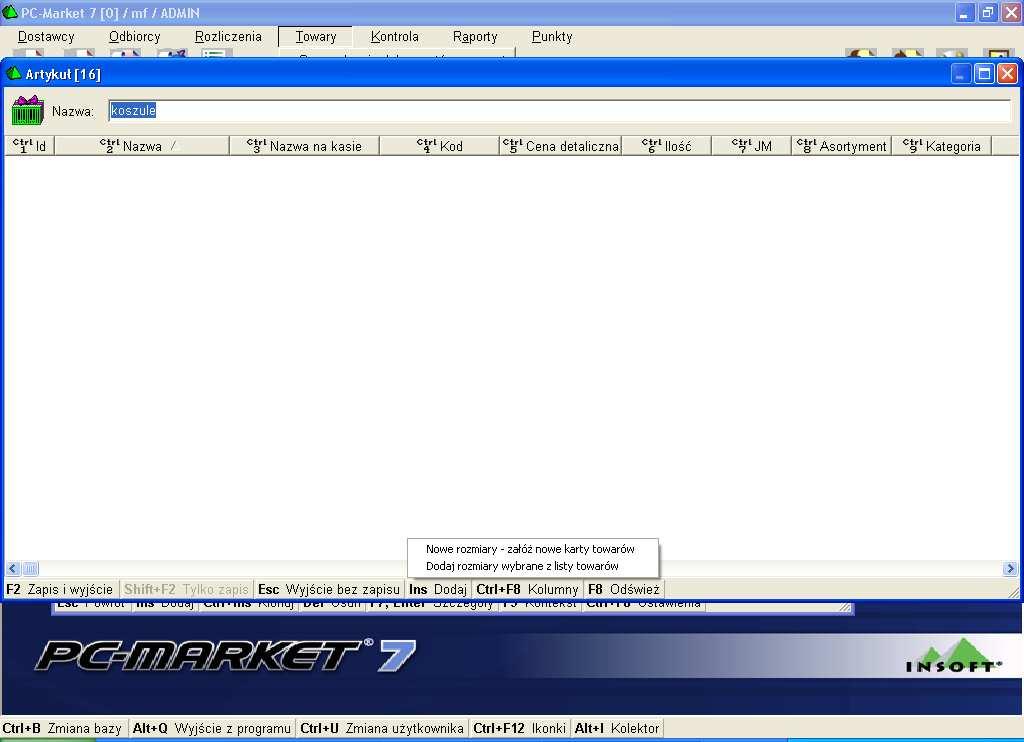Click Esc Wyjście bez zapisu button
Viewport: 1024px width, 742px height.
[328, 589]
